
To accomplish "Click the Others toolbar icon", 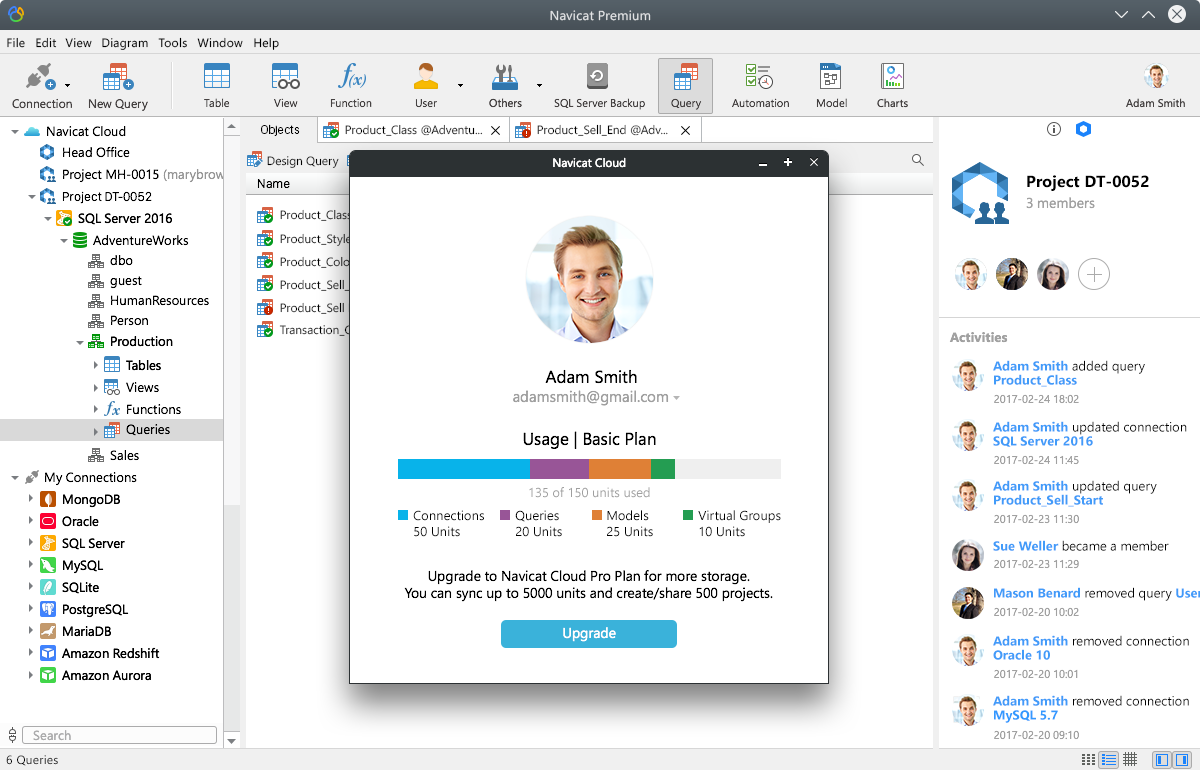I will [505, 86].
